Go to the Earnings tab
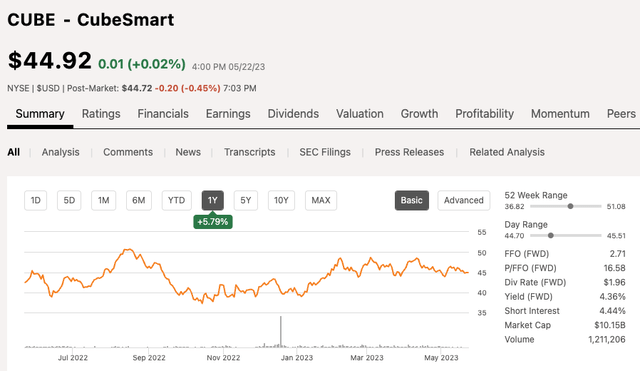Viewport: 640px width, 371px height. (228, 114)
